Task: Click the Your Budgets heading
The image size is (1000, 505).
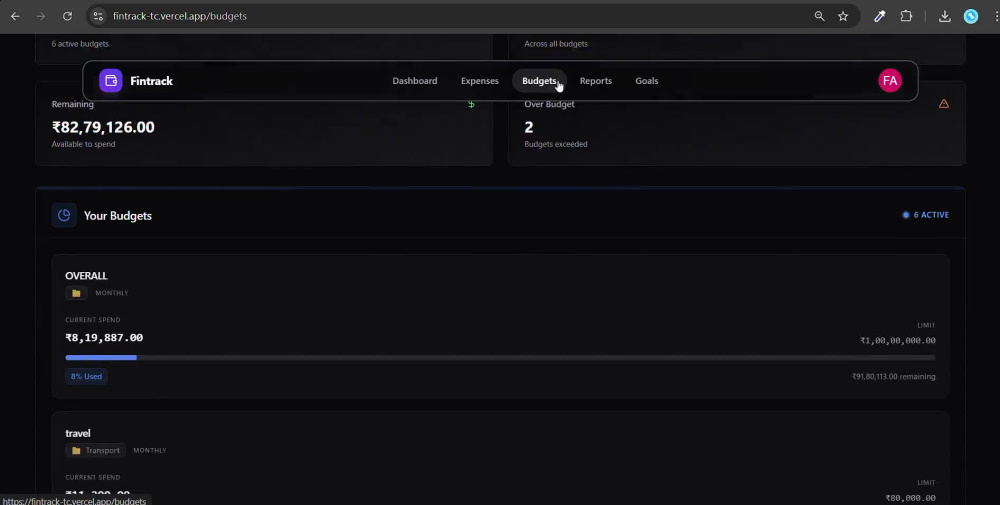Action: [118, 216]
